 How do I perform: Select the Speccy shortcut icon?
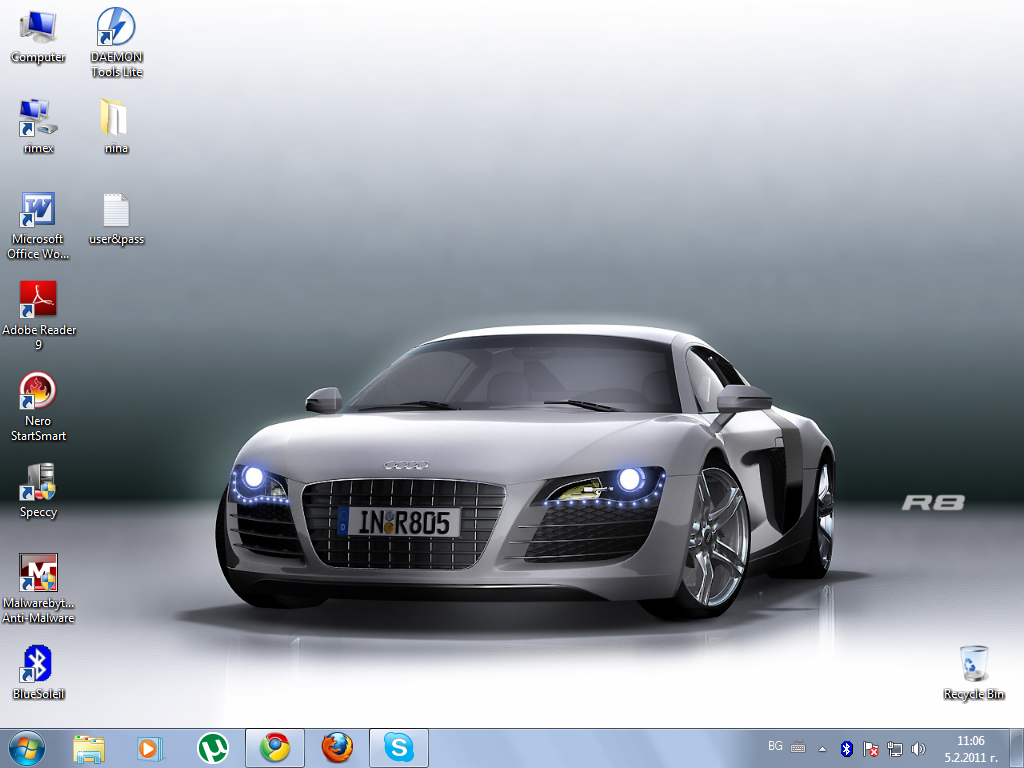pyautogui.click(x=38, y=491)
